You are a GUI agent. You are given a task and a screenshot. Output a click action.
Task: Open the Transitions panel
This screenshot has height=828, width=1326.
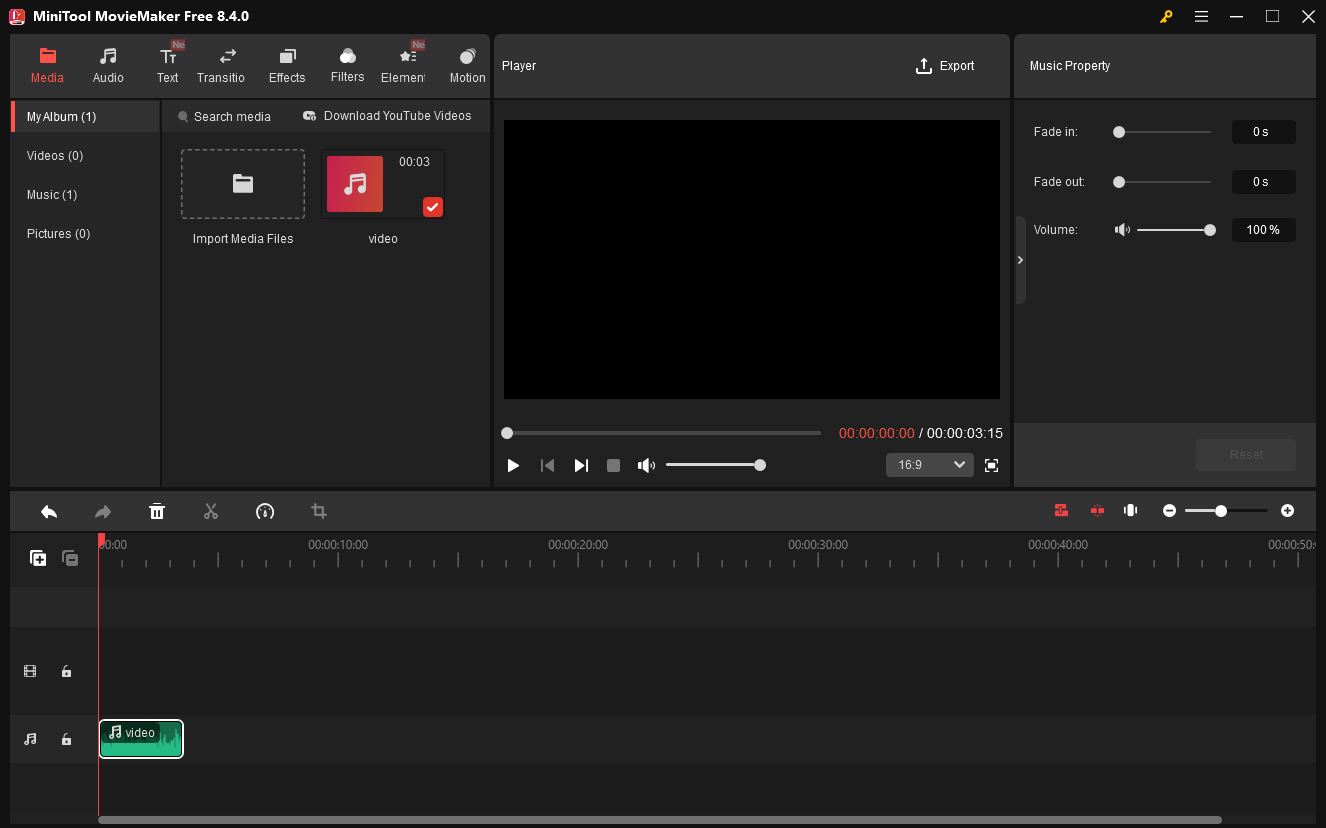tap(221, 64)
